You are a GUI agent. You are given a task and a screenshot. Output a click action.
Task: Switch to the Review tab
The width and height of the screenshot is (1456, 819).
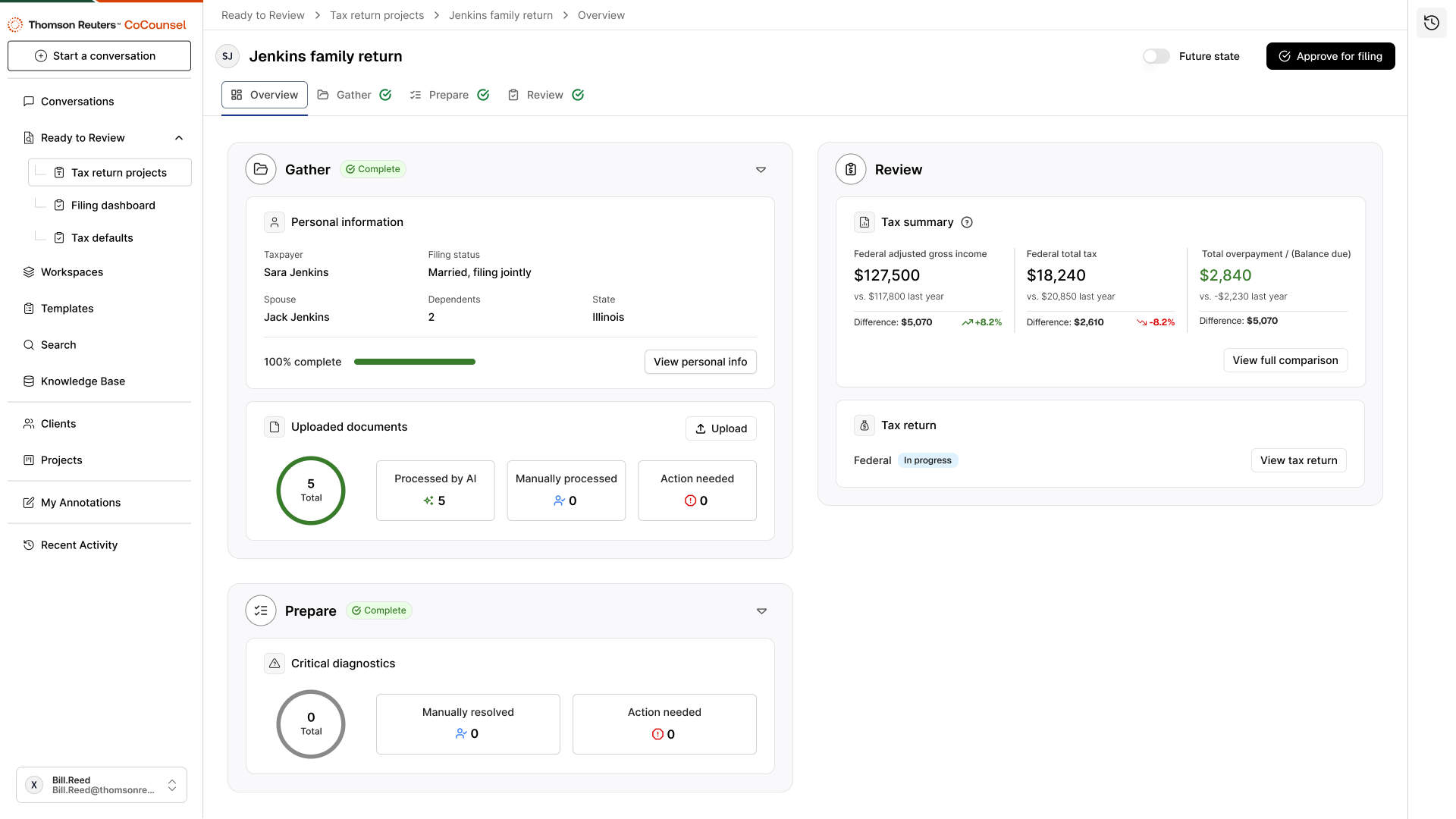click(544, 95)
